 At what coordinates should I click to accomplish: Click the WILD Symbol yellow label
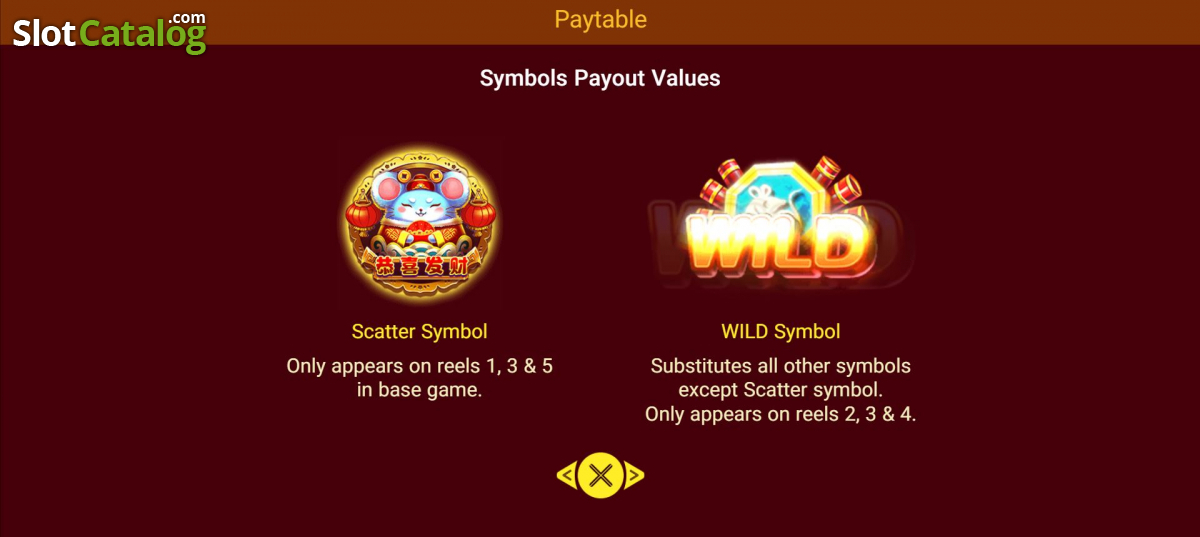(781, 331)
